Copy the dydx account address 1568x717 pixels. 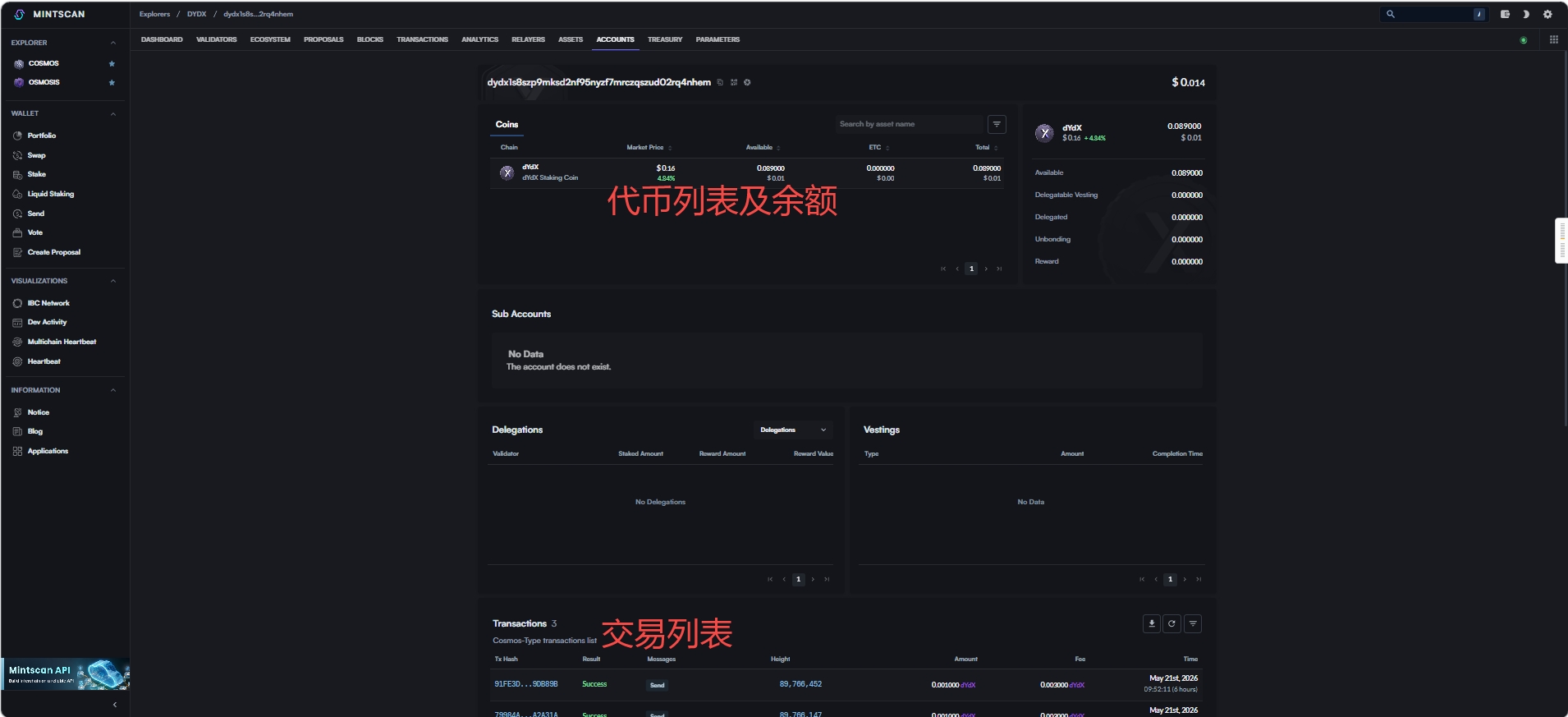[x=720, y=82]
